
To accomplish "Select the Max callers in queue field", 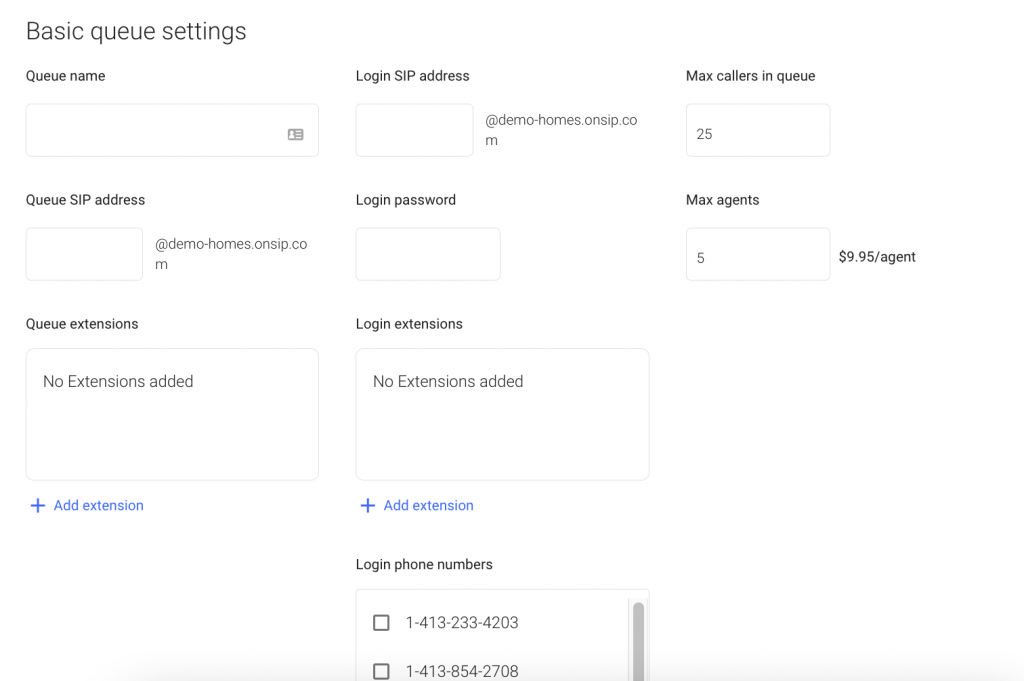I will coord(757,130).
